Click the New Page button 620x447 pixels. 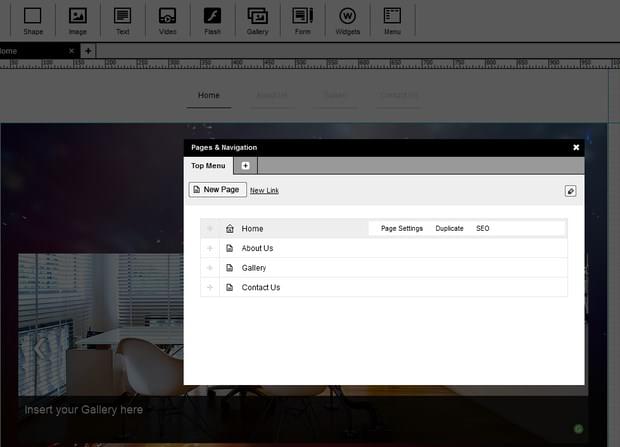[217, 189]
